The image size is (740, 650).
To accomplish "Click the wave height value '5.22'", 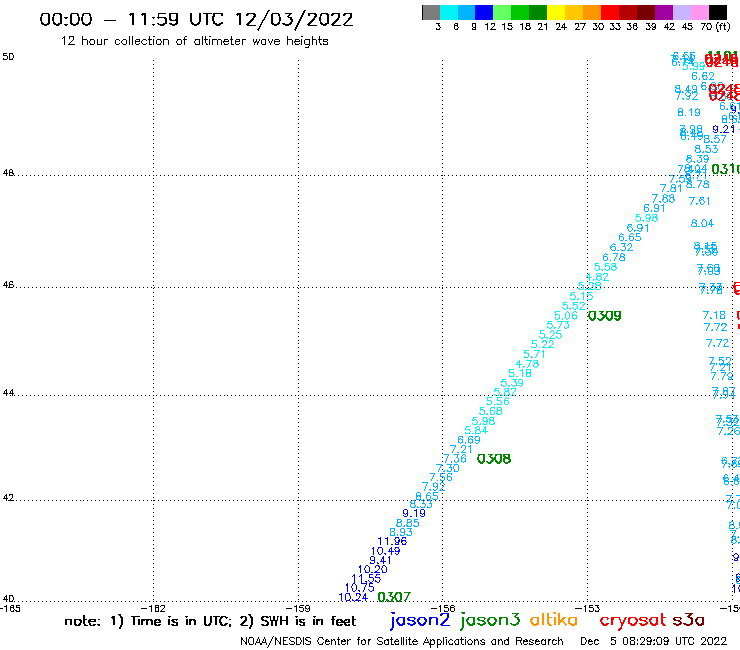I will (542, 344).
